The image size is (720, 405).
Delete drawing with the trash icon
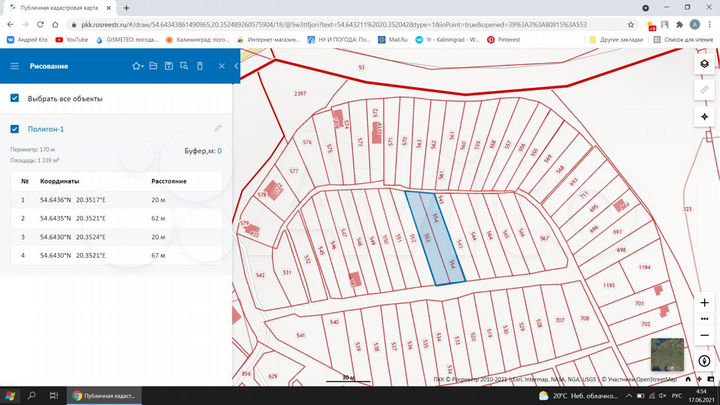point(202,66)
